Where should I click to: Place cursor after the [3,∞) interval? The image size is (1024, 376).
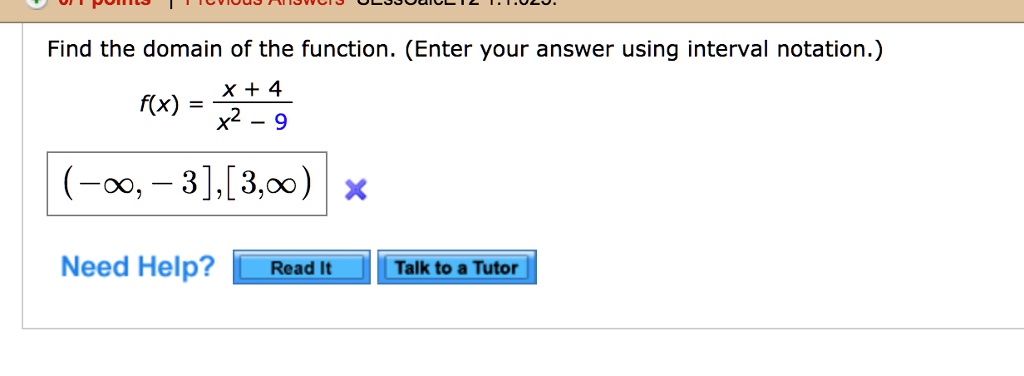click(313, 185)
